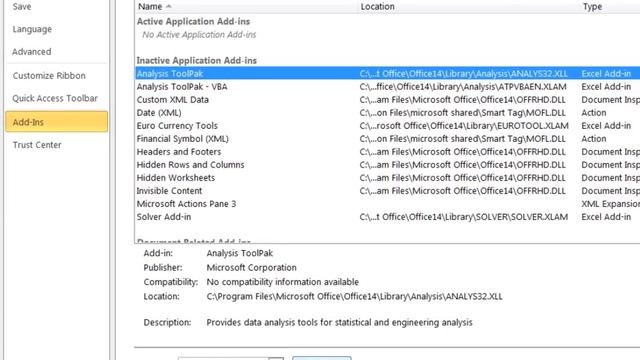Click the add-in description text
This screenshot has width=640, height=360.
point(339,322)
